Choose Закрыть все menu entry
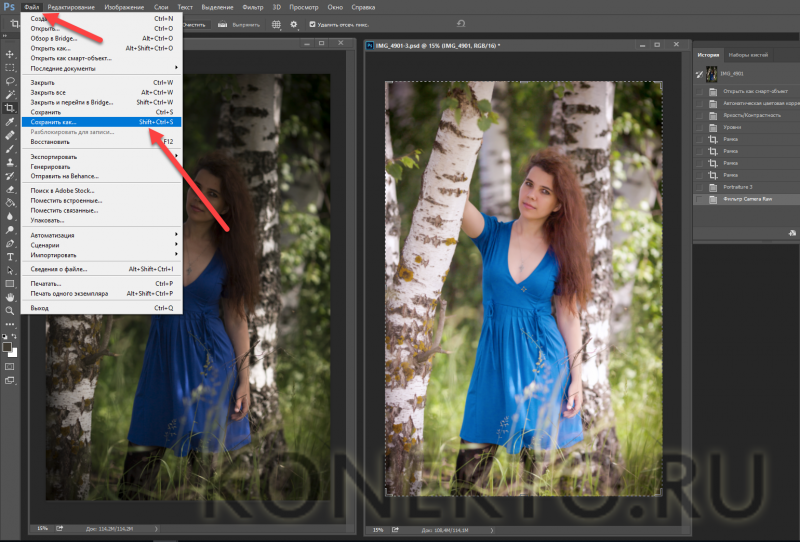Viewport: 800px width, 542px height. (x=101, y=92)
